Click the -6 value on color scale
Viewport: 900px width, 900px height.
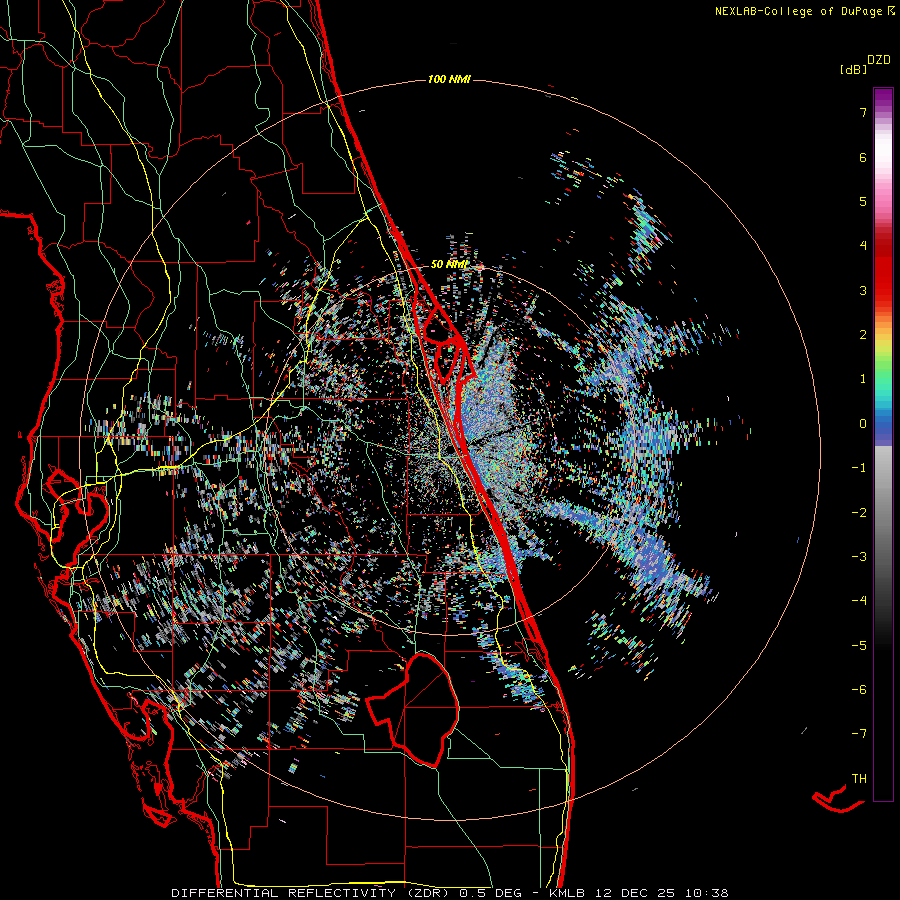[859, 690]
